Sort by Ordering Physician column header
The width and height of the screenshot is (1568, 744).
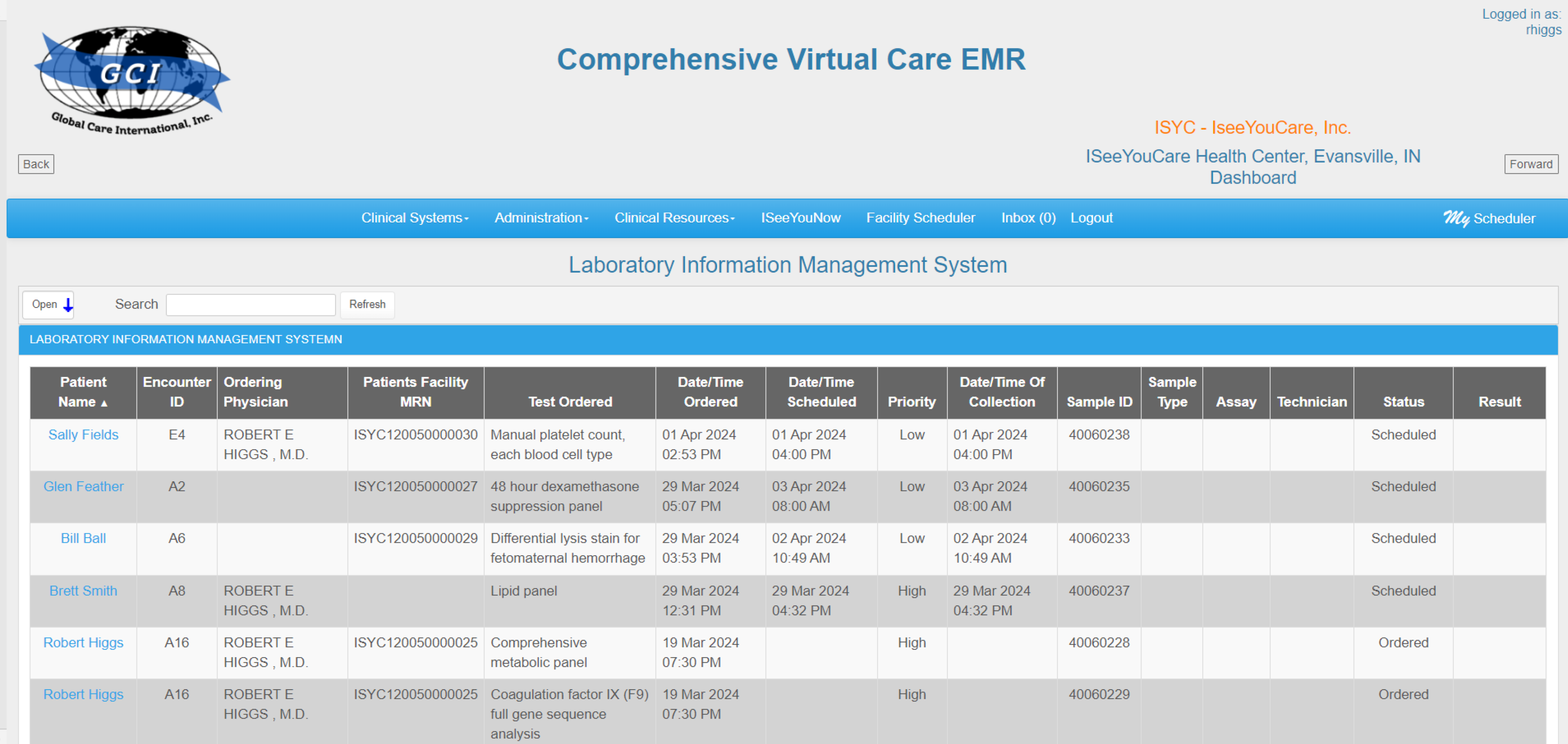[x=282, y=392]
